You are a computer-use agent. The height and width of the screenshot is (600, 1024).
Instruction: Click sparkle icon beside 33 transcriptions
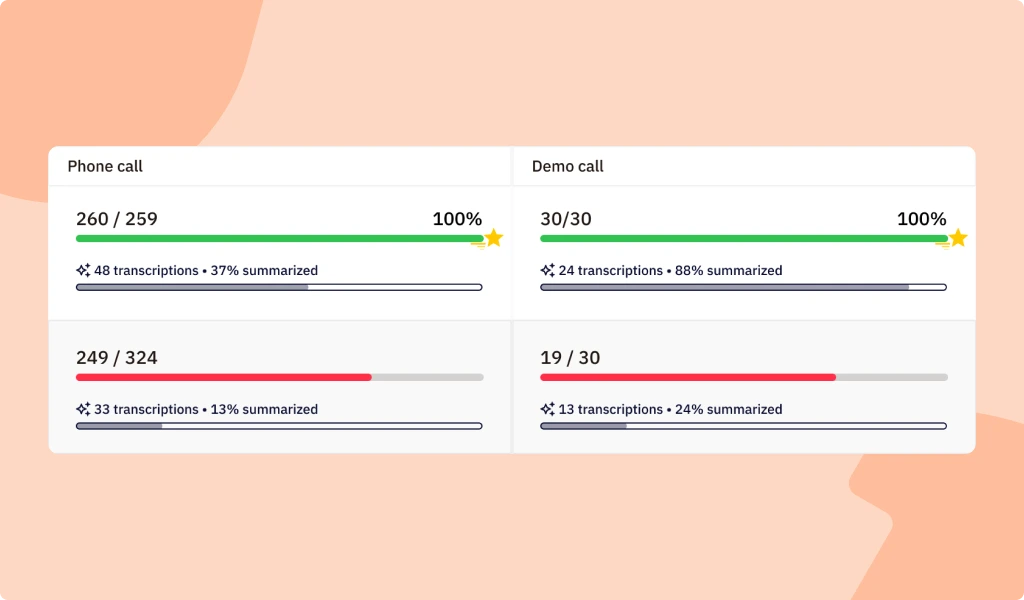83,409
